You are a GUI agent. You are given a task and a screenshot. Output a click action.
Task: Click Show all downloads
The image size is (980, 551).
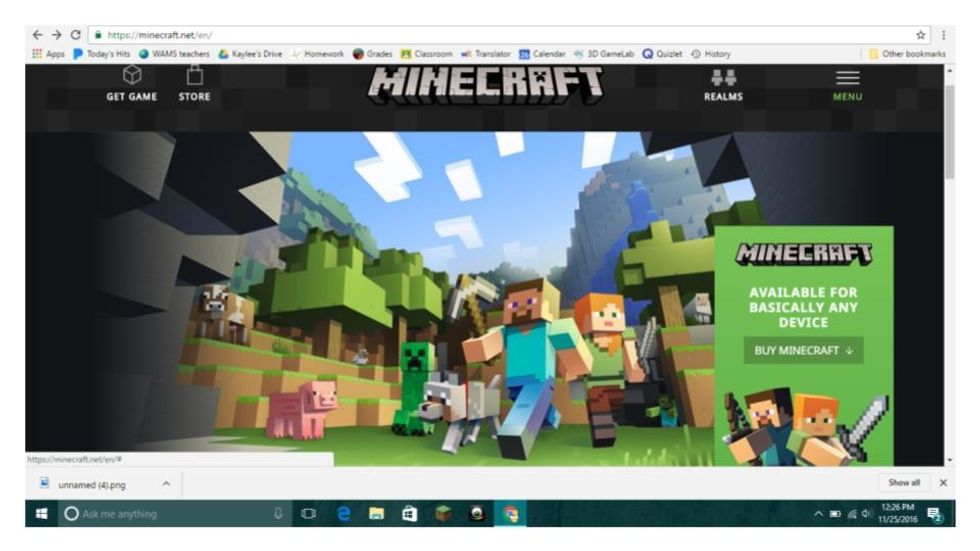[904, 483]
